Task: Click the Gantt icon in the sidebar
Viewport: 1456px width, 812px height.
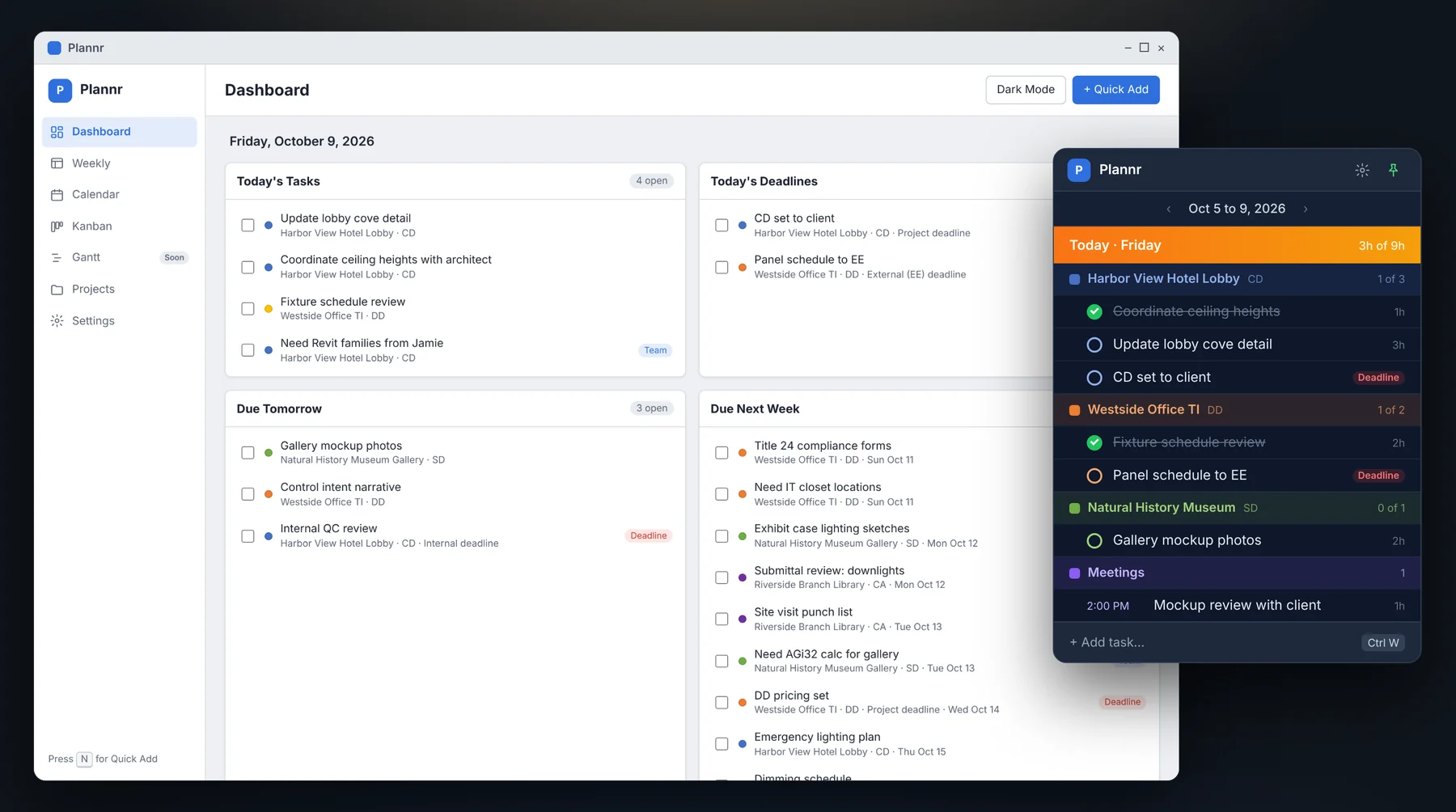Action: click(57, 258)
